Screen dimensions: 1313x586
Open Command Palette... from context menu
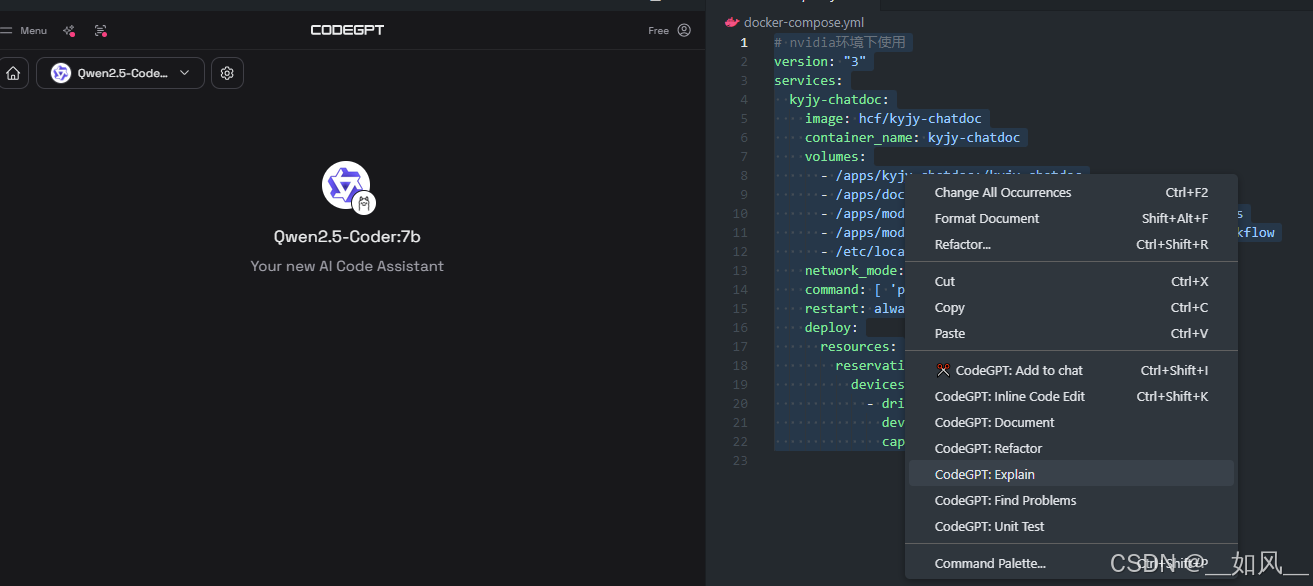click(x=1071, y=564)
